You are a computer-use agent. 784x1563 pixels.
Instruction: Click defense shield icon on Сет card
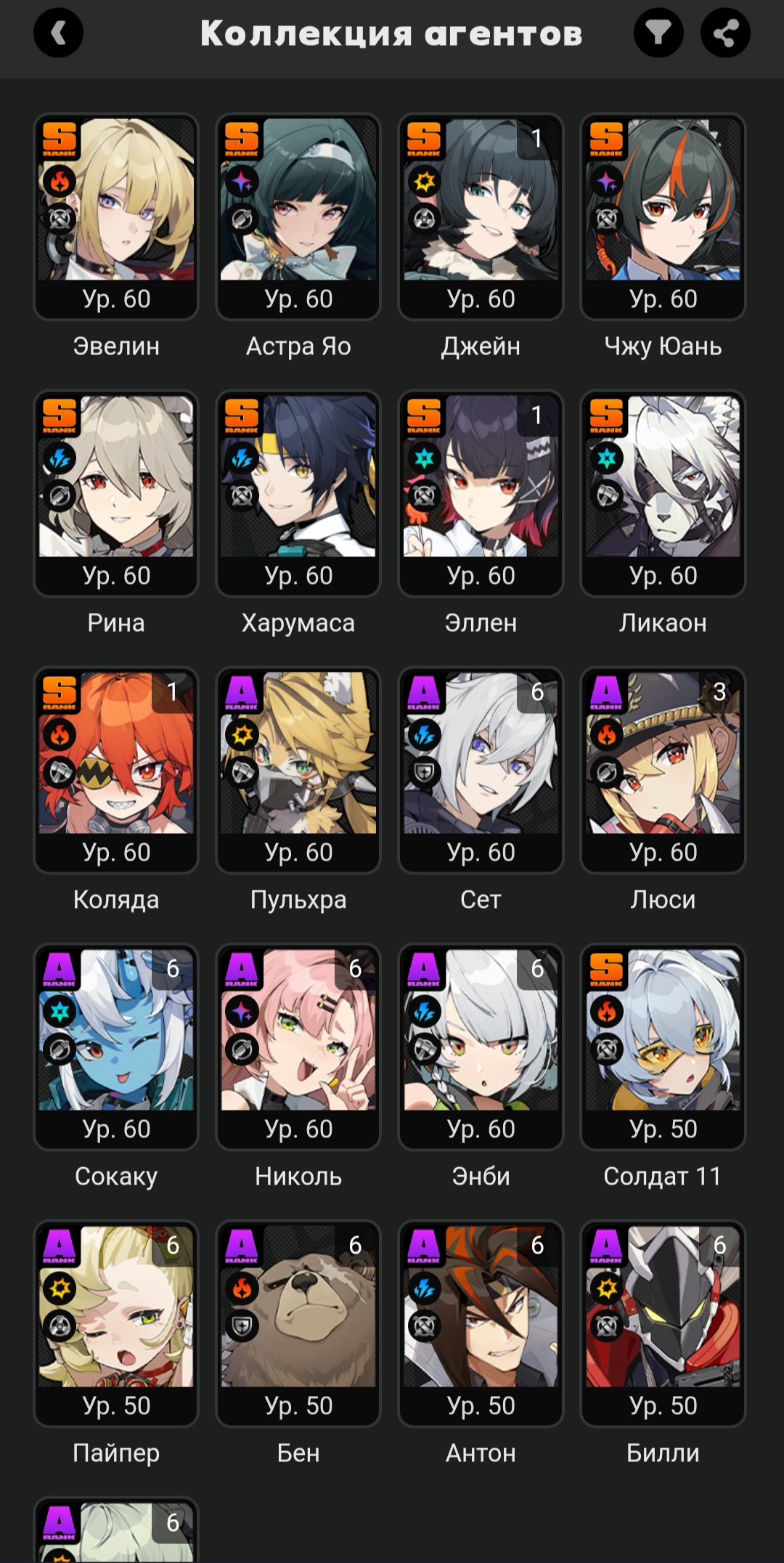[424, 772]
